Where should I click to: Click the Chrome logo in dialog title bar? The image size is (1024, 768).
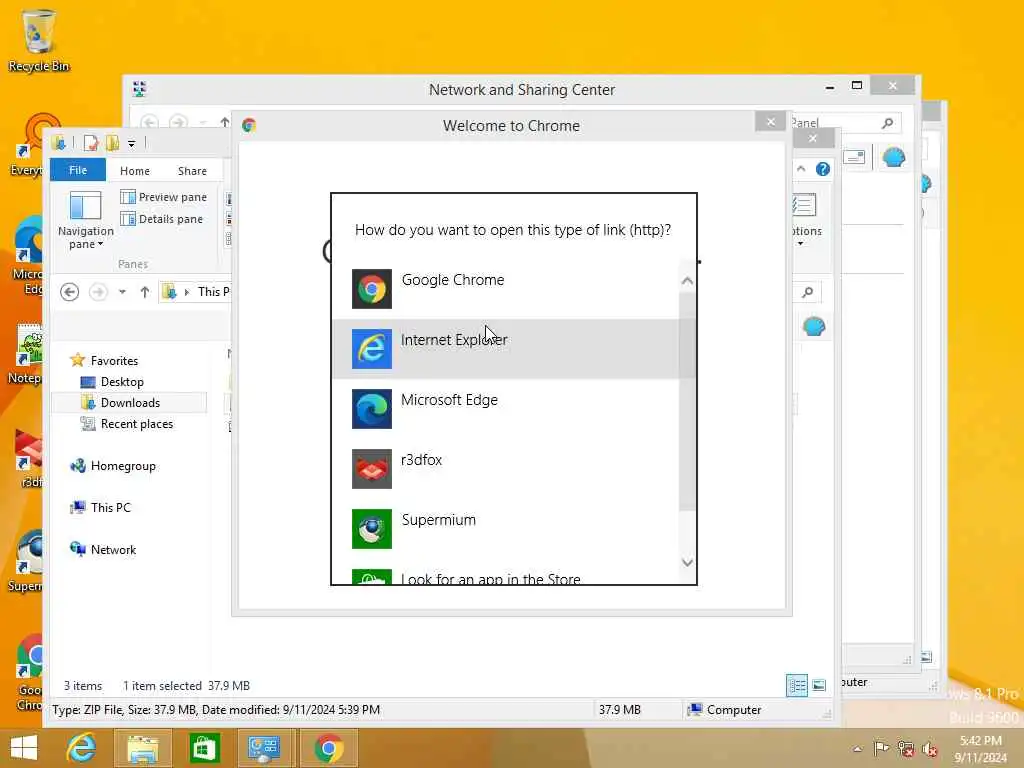[x=249, y=125]
